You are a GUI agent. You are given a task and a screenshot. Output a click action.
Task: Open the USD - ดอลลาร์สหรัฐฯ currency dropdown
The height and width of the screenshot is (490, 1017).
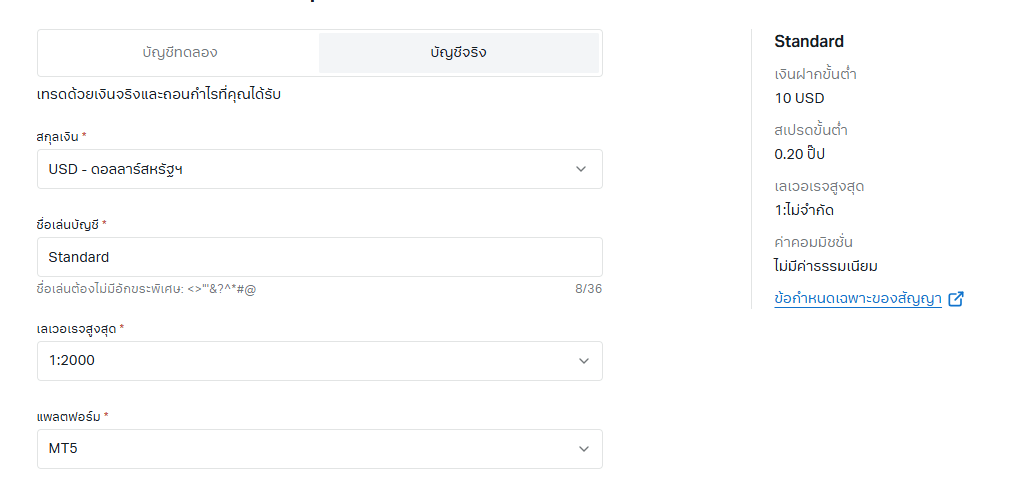coord(319,169)
